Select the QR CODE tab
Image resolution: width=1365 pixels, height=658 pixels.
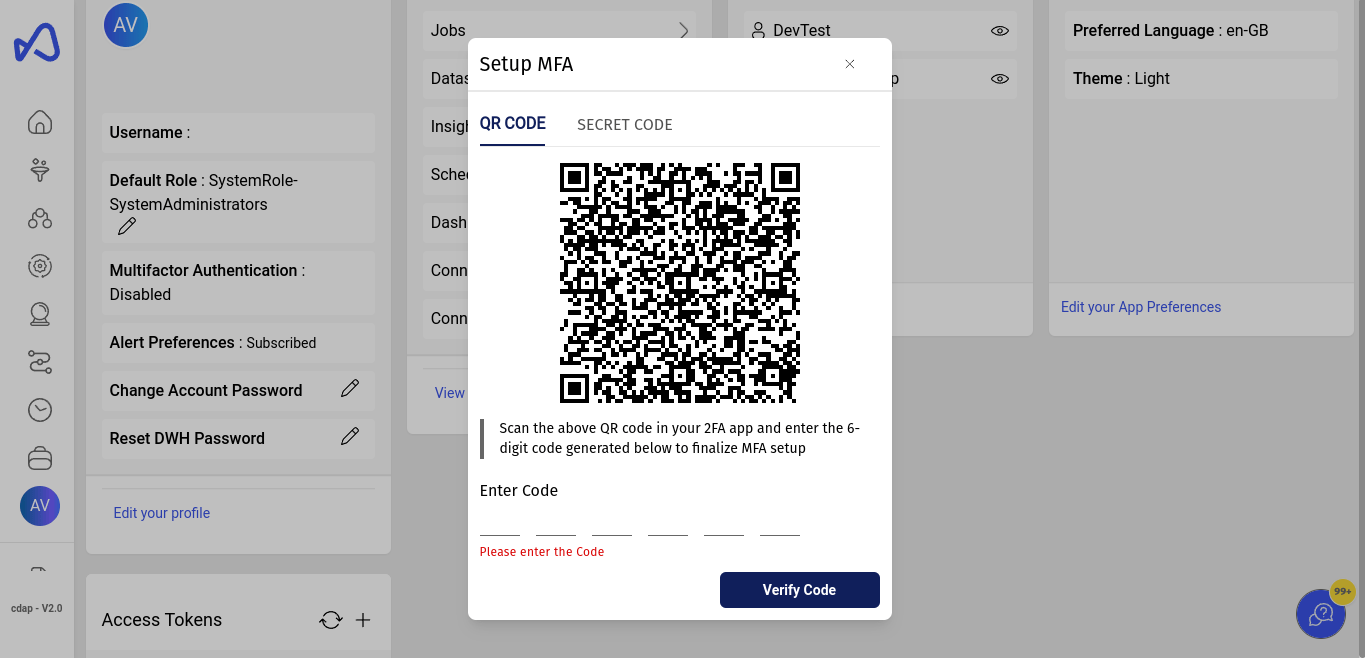[x=513, y=124]
